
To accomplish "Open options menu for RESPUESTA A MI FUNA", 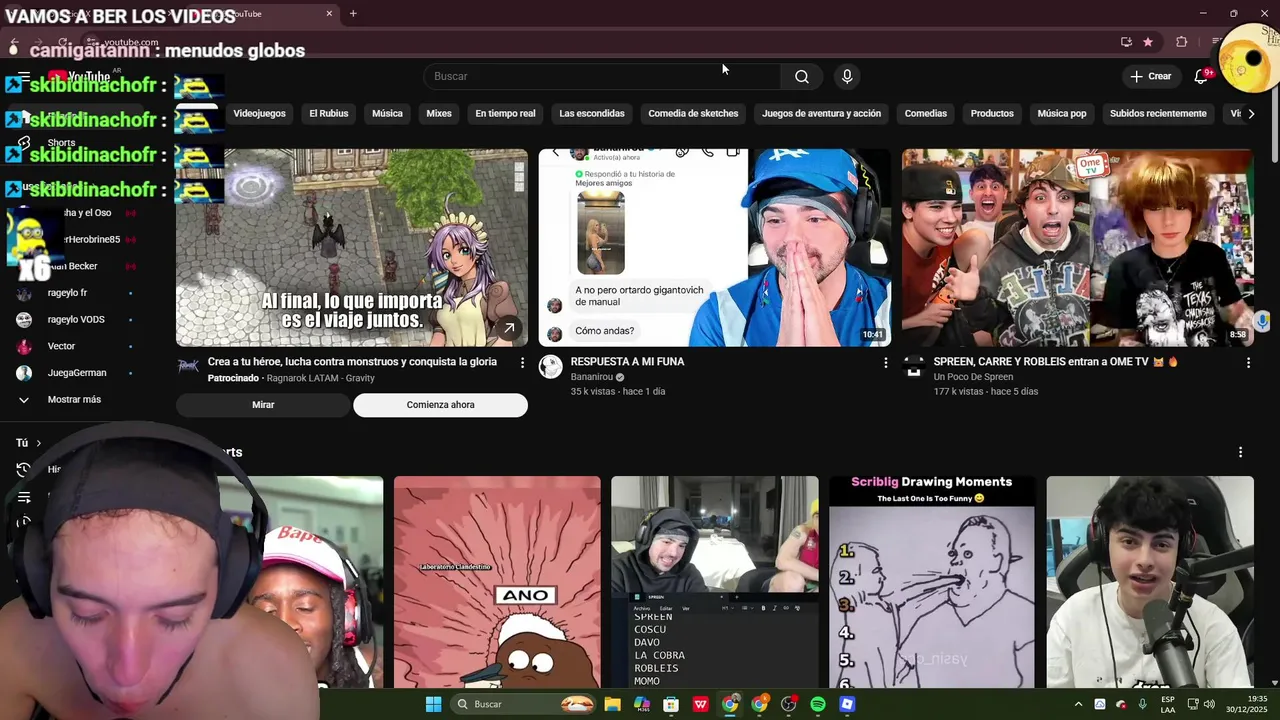I will tap(885, 362).
